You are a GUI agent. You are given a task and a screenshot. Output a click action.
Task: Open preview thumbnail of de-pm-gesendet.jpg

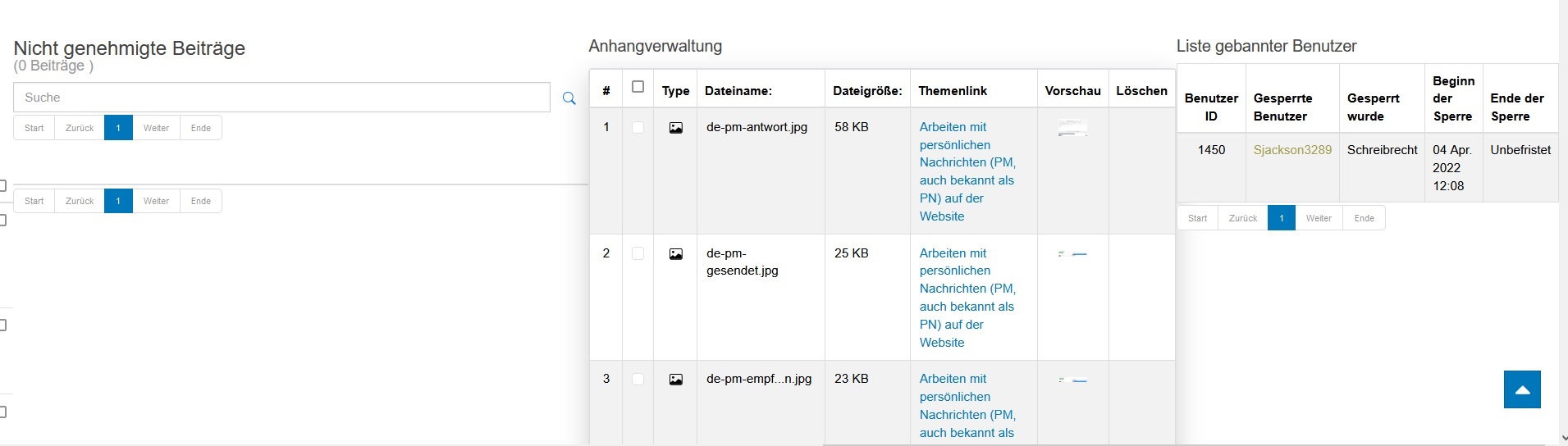1072,254
